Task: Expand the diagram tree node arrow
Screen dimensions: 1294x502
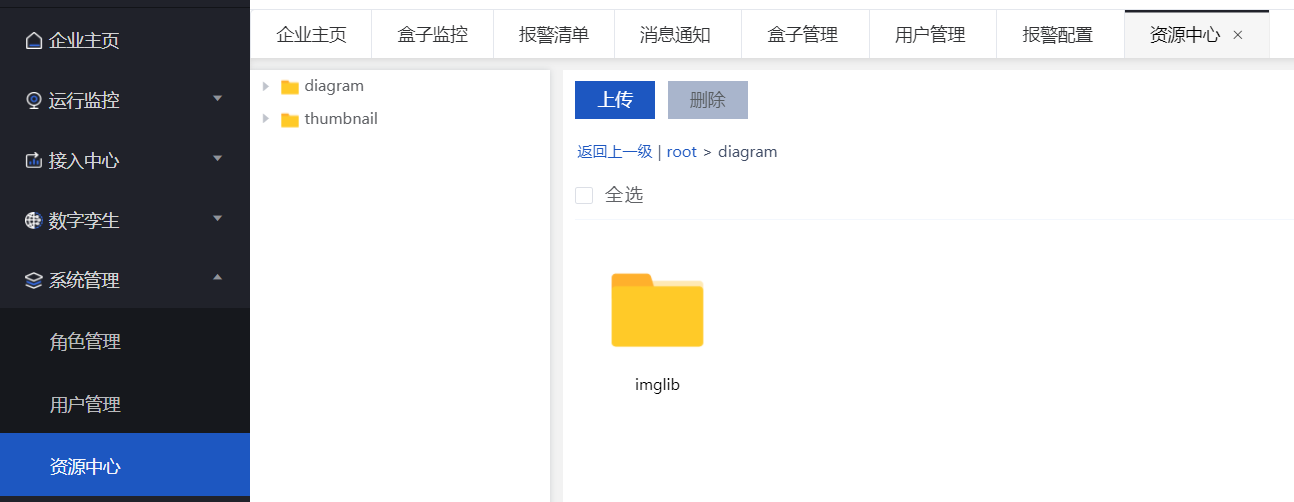Action: point(266,86)
